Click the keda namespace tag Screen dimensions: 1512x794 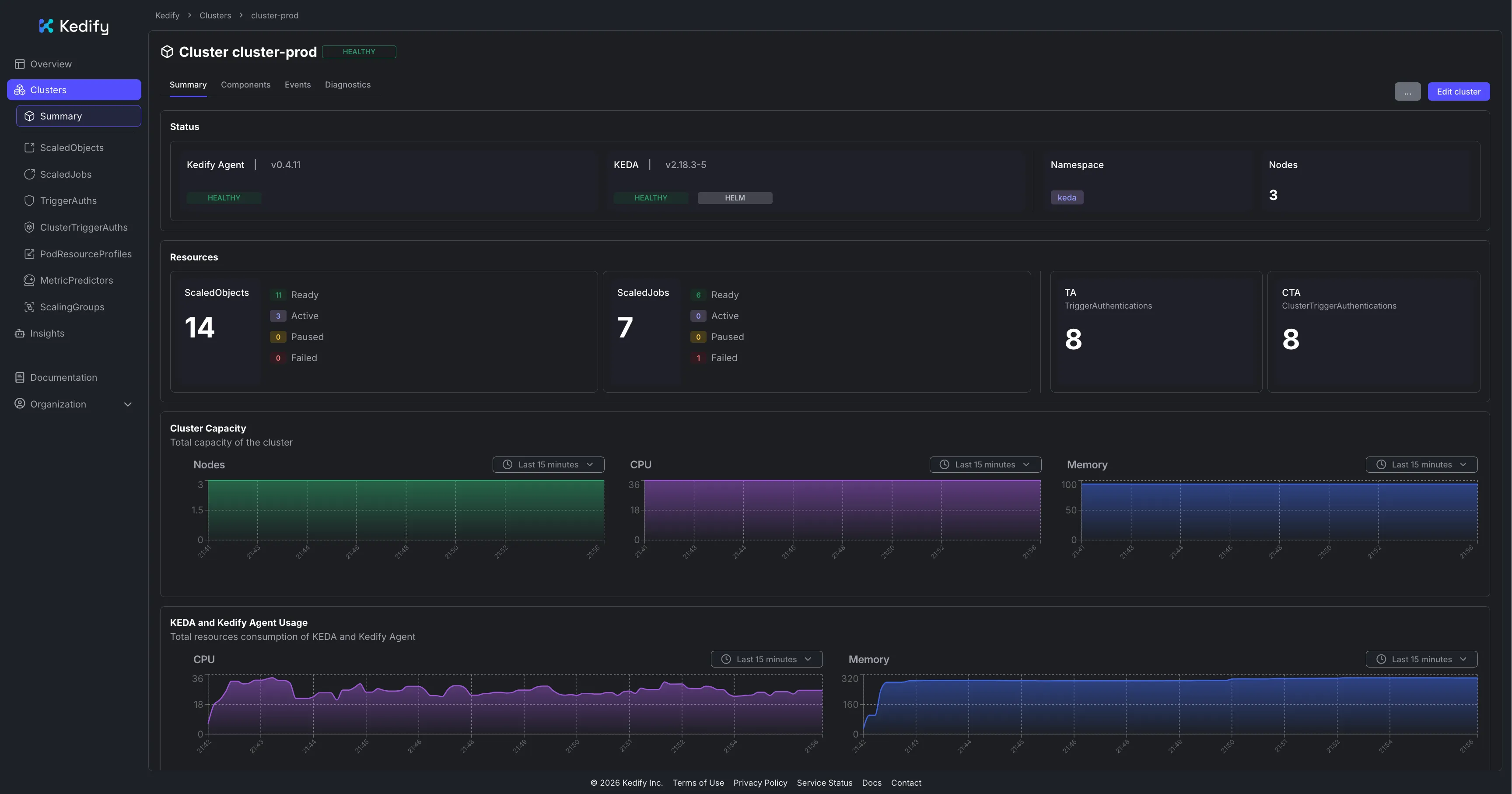(x=1067, y=198)
